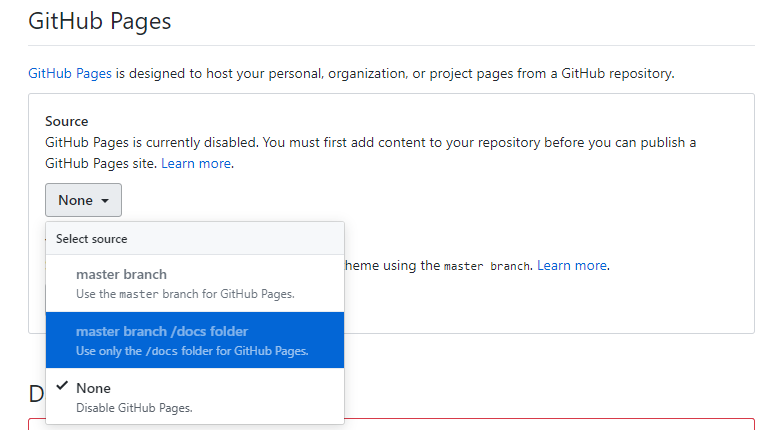Click the 'Select source' menu header

(x=195, y=238)
